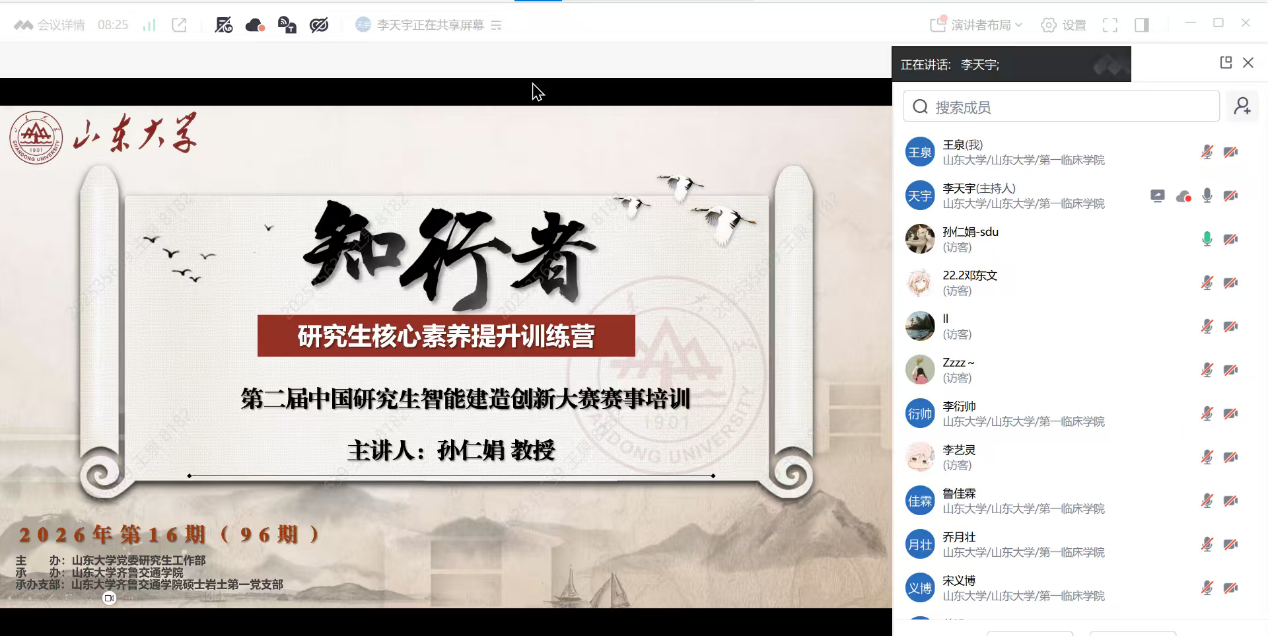Click 乔月壮's muted microphone icon

point(1207,544)
